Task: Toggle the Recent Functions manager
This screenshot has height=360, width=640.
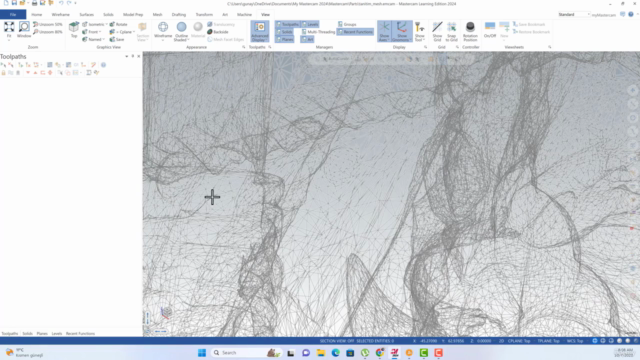Action: pyautogui.click(x=355, y=32)
